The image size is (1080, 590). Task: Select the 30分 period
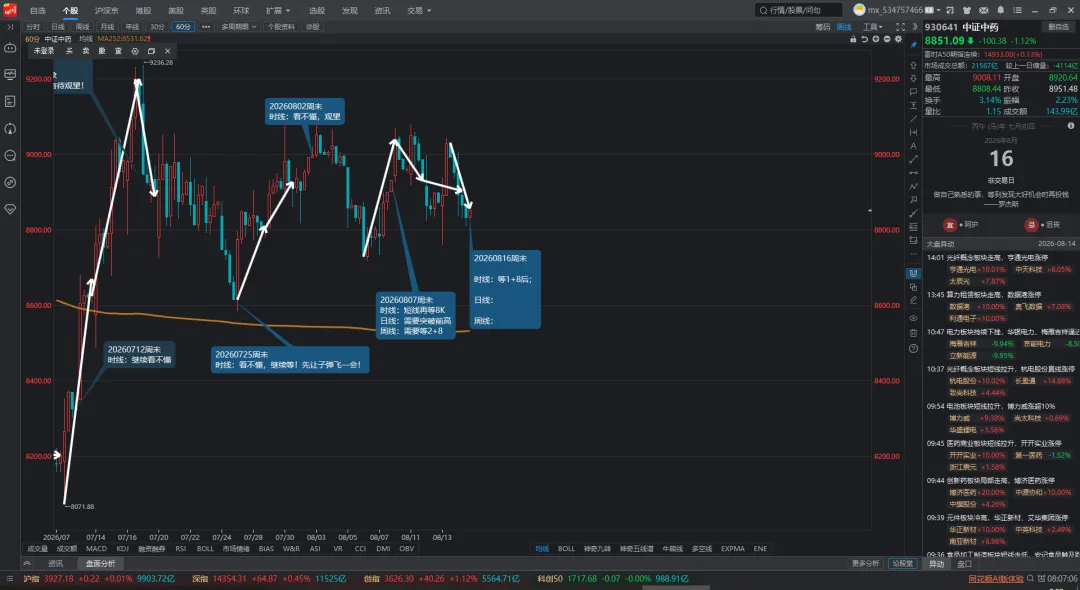(x=158, y=27)
